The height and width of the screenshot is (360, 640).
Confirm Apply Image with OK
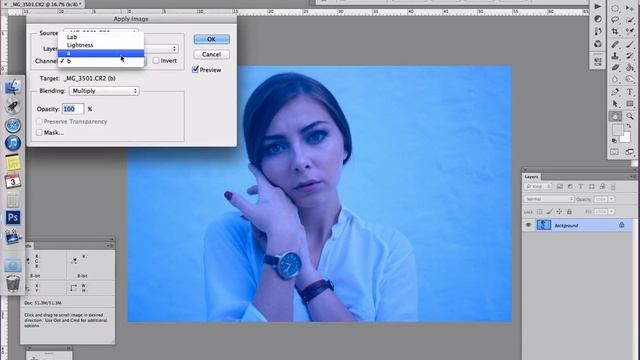click(x=211, y=39)
